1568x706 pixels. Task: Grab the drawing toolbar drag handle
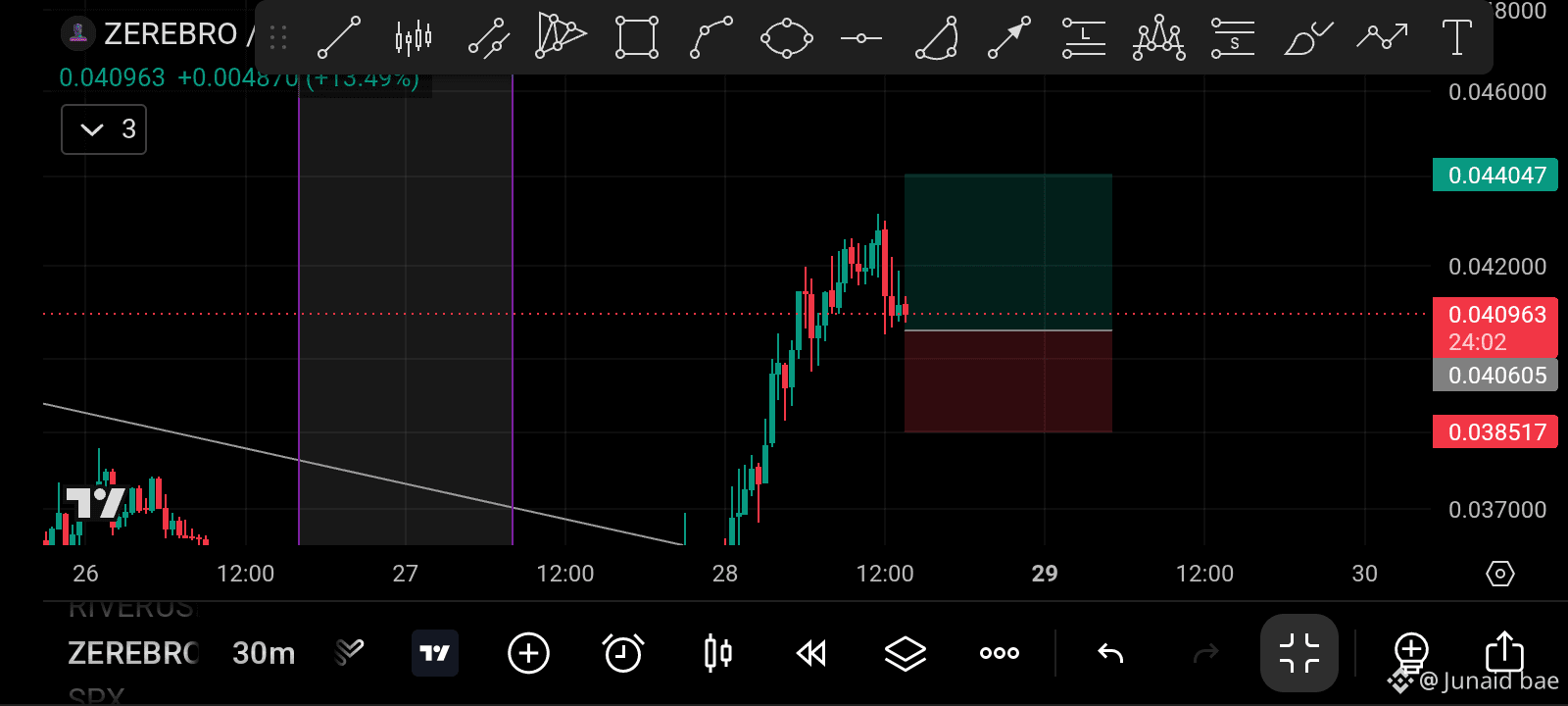pyautogui.click(x=278, y=37)
